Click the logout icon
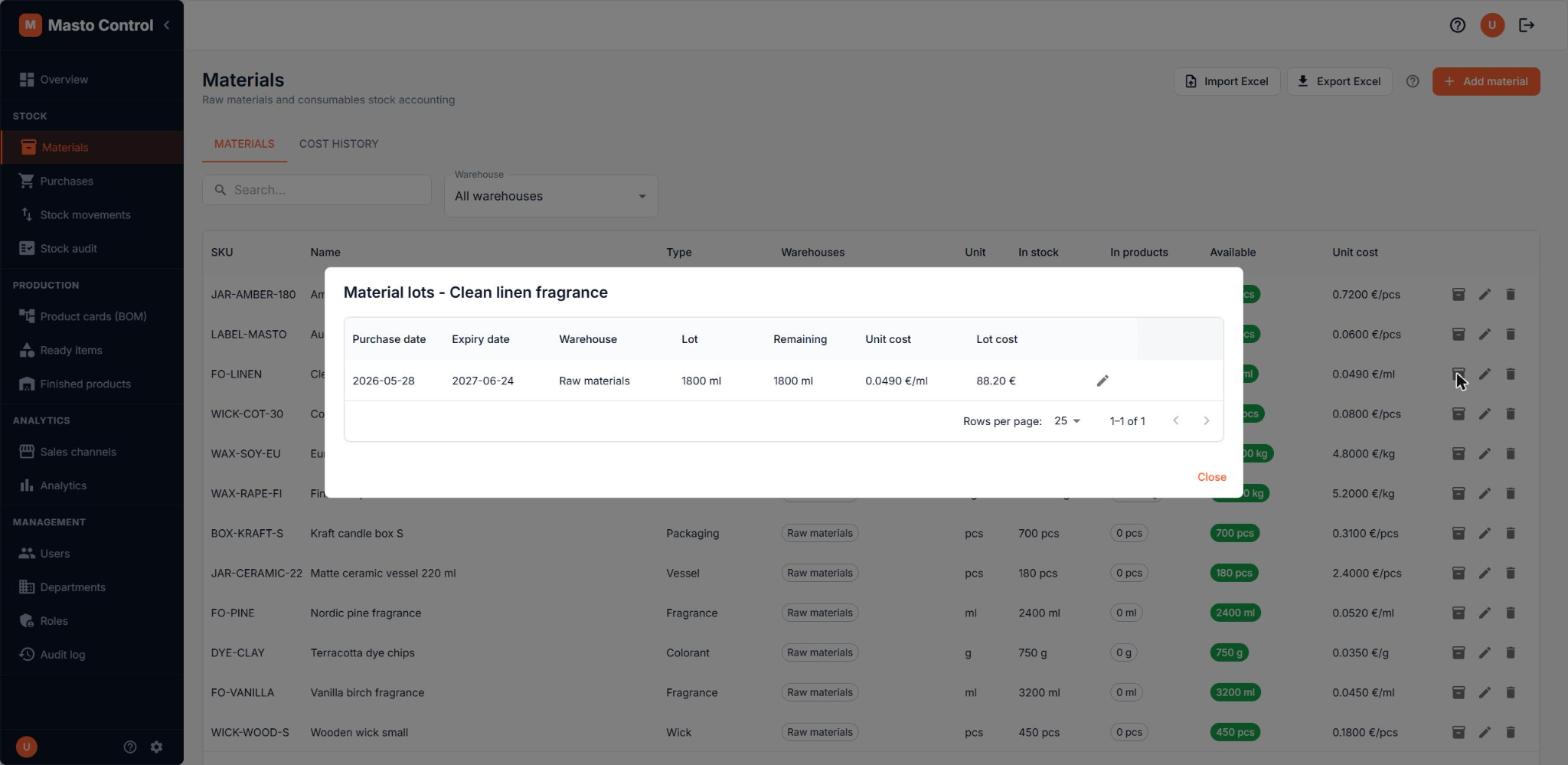This screenshot has width=1568, height=765. (x=1527, y=25)
